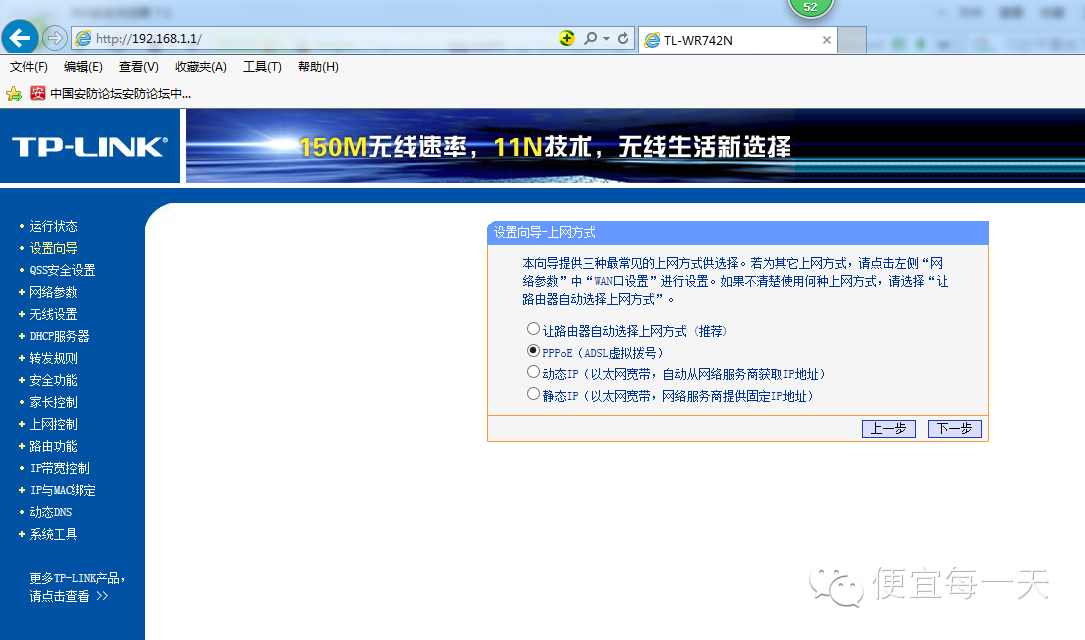The image size is (1085, 640).
Task: Click the refresh page icon
Action: (623, 39)
